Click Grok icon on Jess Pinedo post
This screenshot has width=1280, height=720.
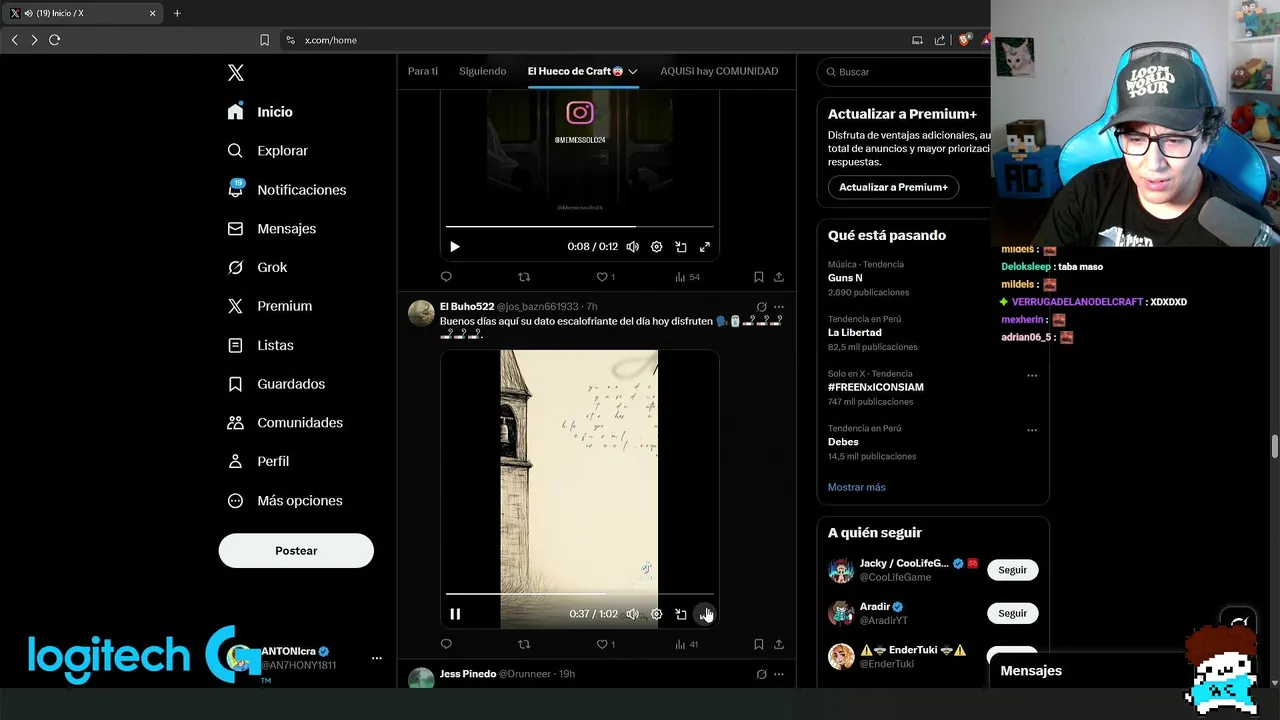(x=761, y=675)
